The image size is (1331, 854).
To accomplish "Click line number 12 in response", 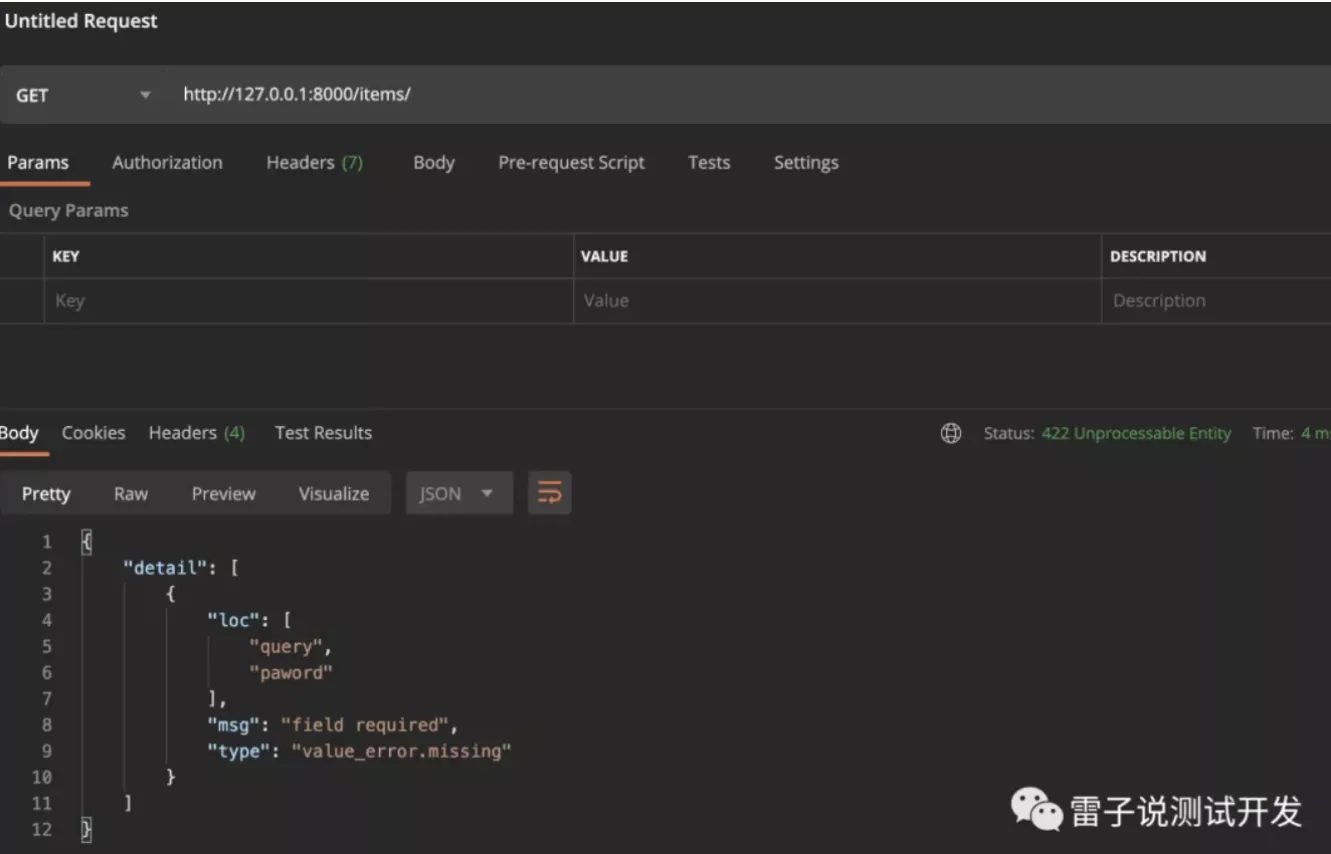I will [x=41, y=828].
